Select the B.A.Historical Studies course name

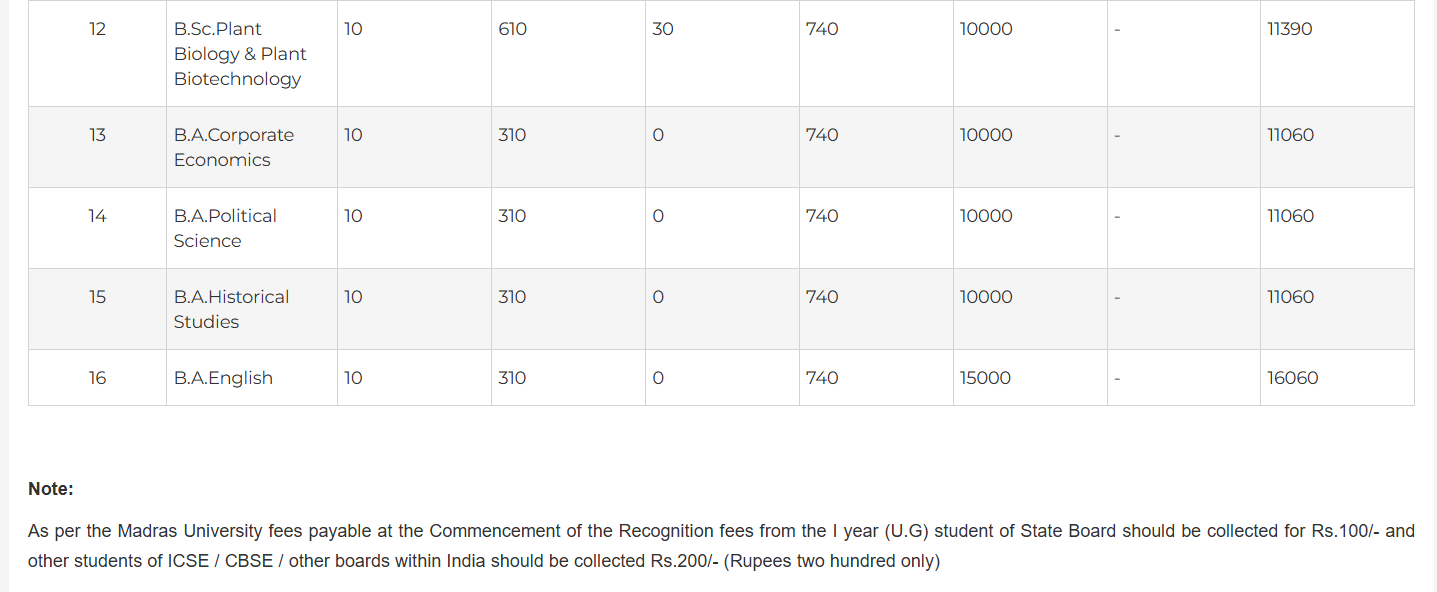[231, 309]
